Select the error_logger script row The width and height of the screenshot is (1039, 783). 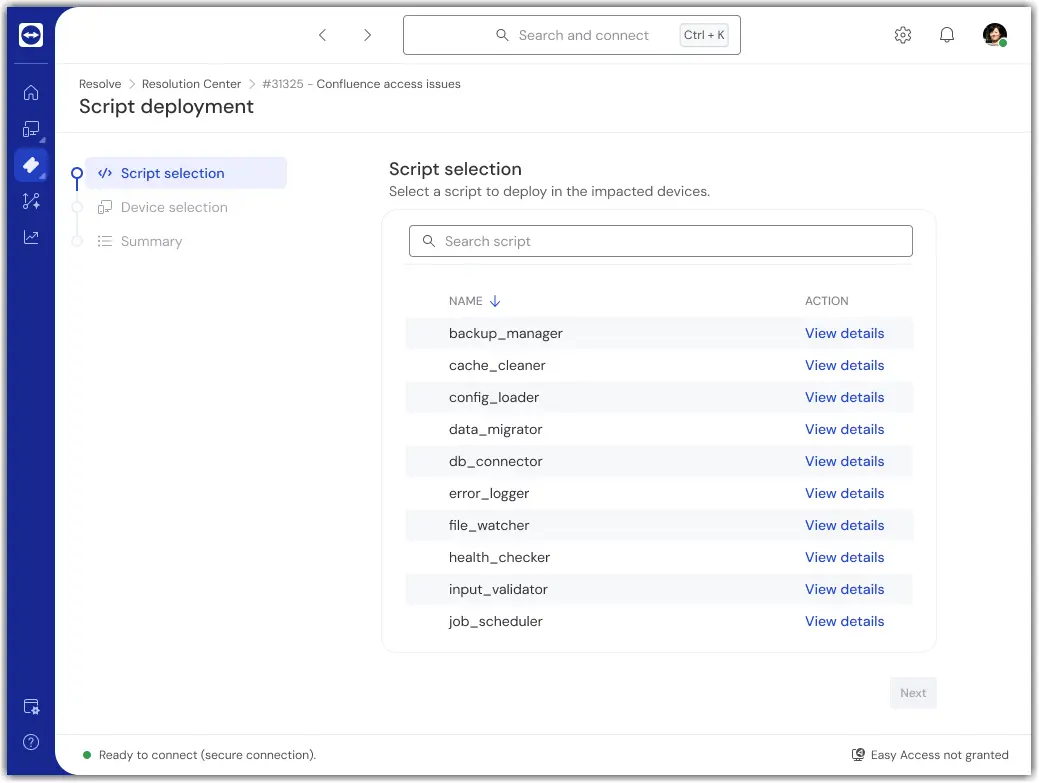[x=659, y=494]
